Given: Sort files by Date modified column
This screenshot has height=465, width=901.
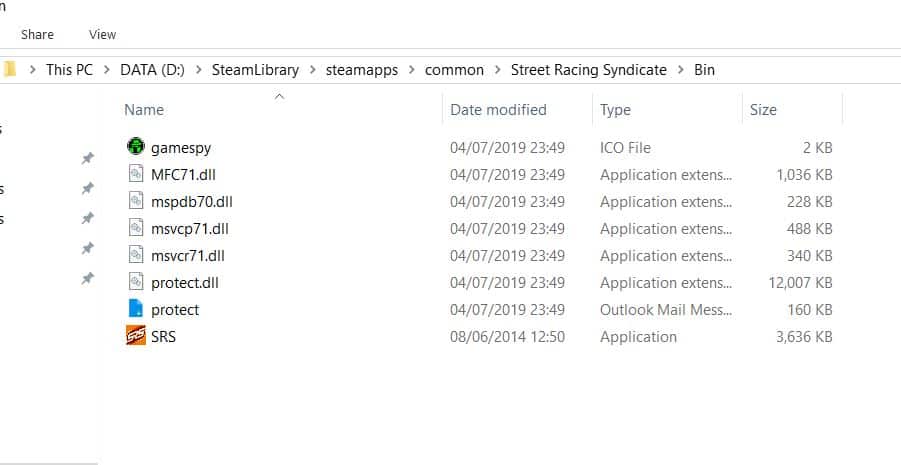Looking at the screenshot, I should [498, 110].
